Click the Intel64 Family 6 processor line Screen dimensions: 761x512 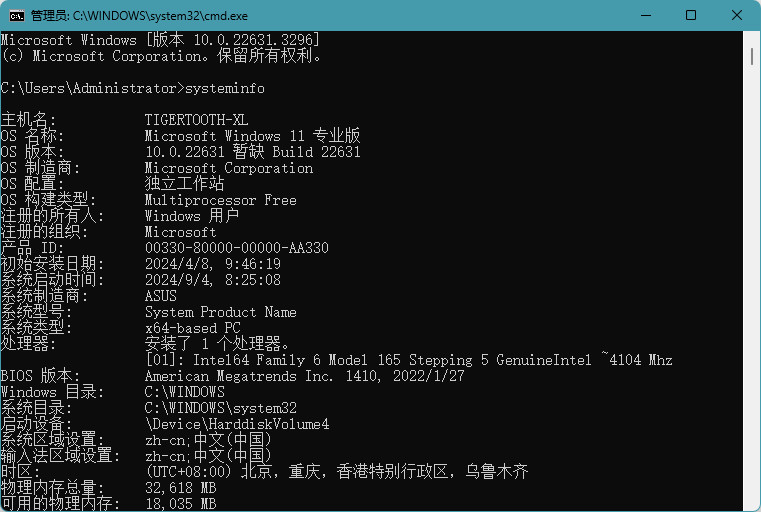(408, 360)
